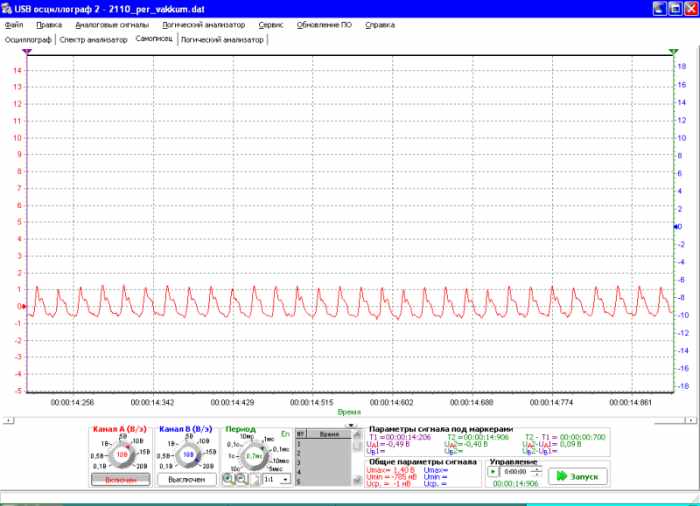Click the T2 =00:00:14:906 value
The image size is (700, 506).
(x=478, y=437)
